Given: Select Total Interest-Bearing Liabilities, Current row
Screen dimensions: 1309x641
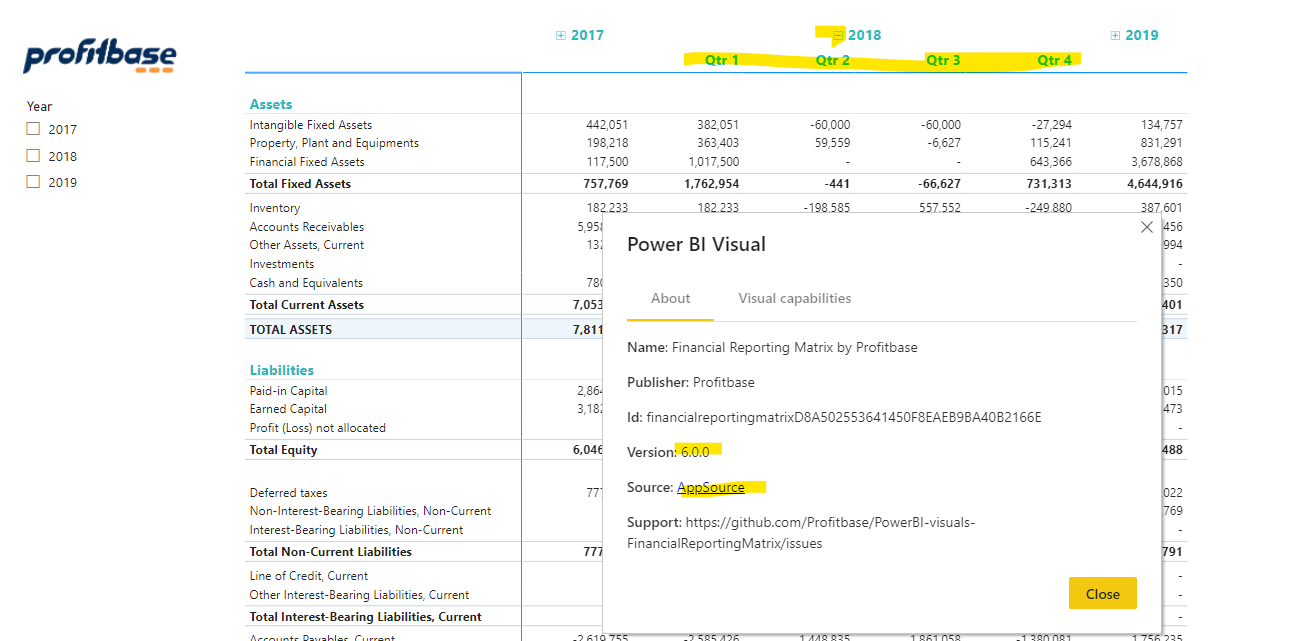Looking at the screenshot, I should click(366, 617).
